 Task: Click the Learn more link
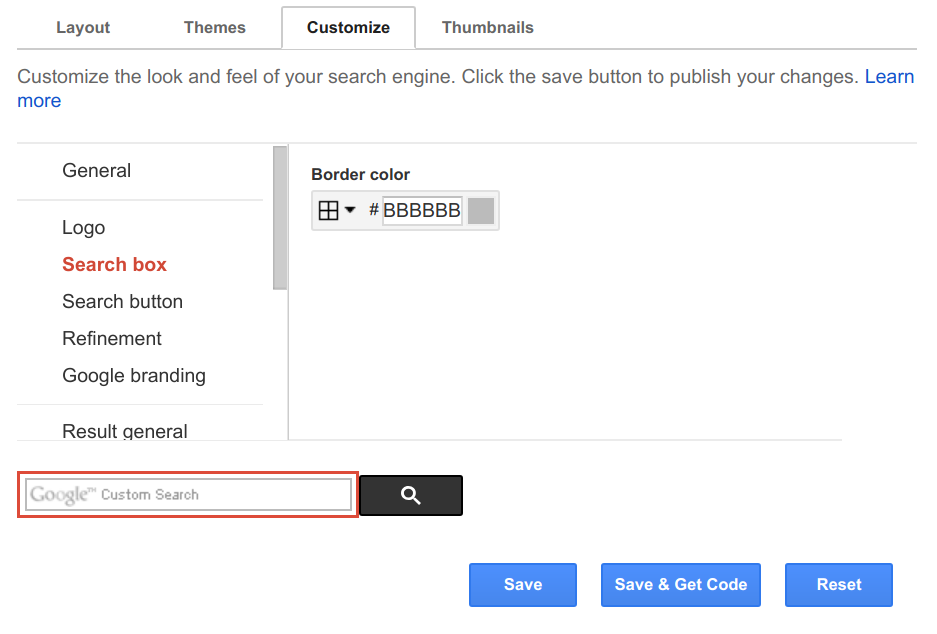889,76
